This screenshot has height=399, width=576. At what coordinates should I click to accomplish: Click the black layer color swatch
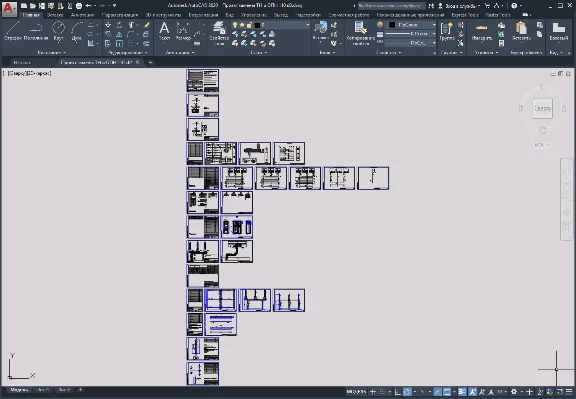(x=257, y=25)
